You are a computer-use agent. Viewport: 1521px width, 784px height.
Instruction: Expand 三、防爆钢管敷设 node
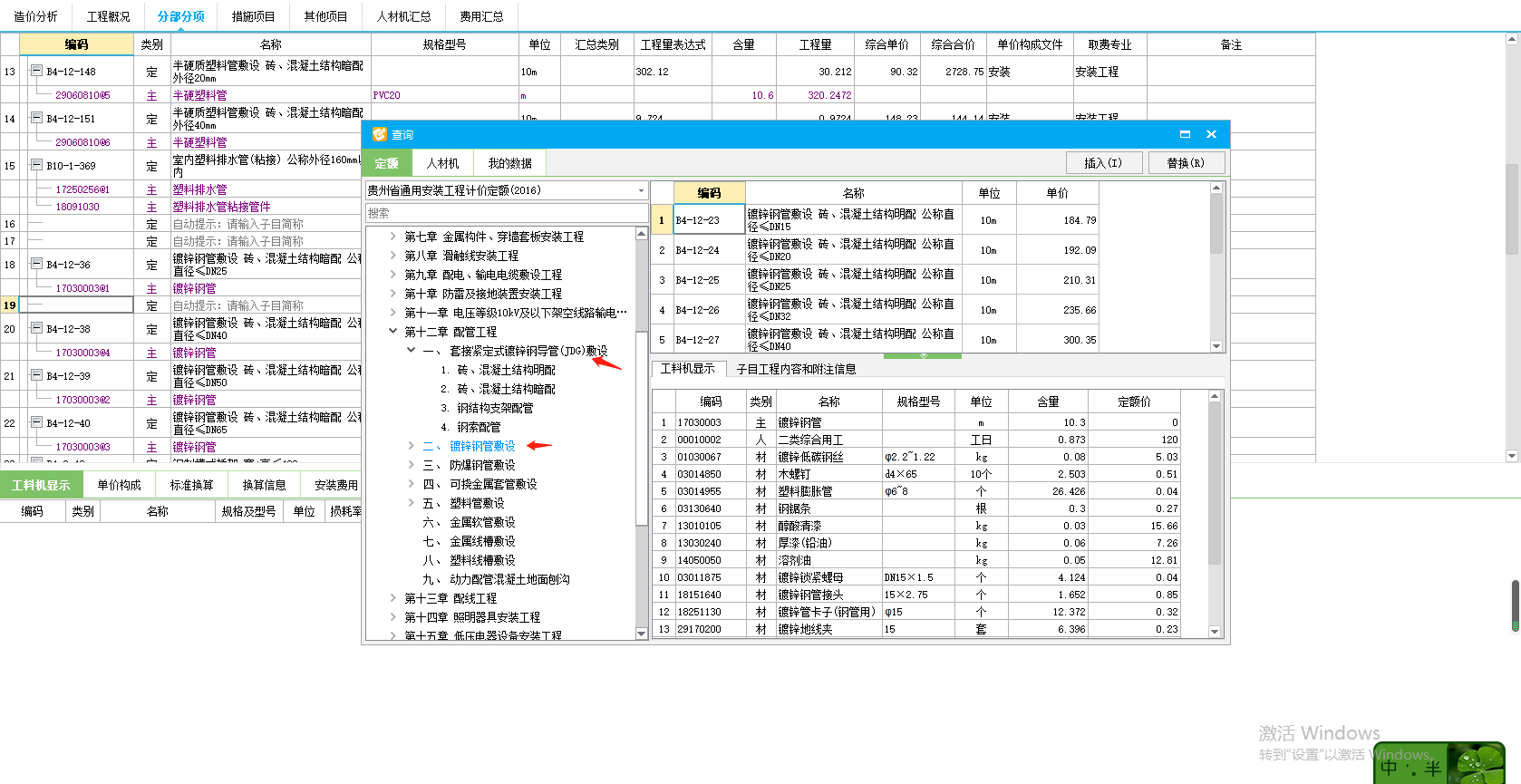click(411, 465)
